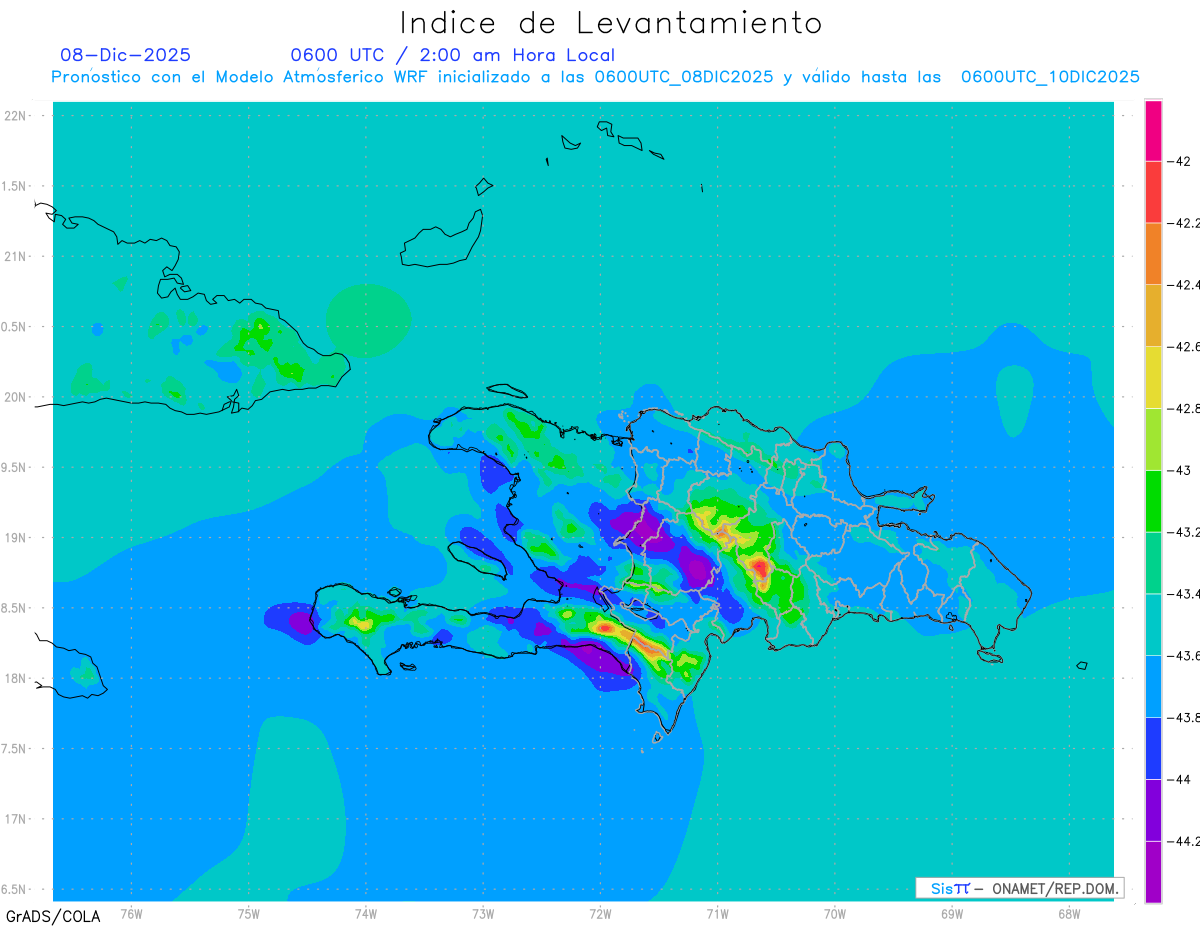Click the '76W' longitude label
1200x927 pixels.
click(131, 913)
